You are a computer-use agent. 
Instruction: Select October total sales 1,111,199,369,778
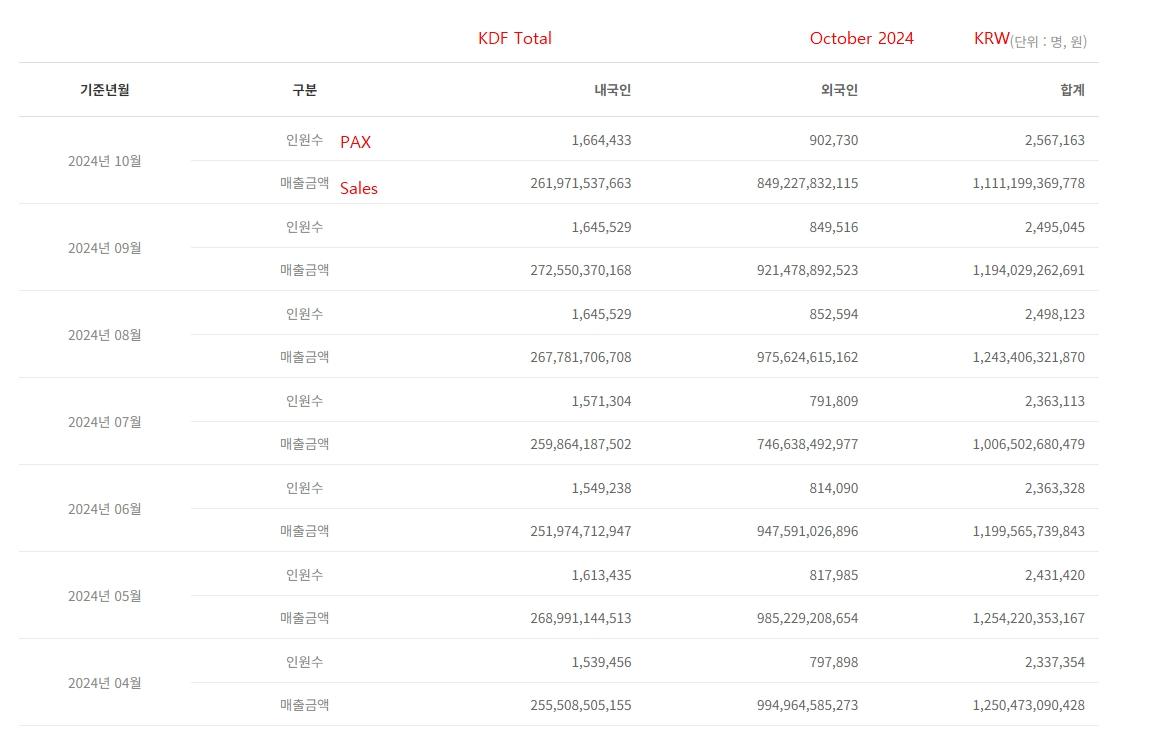point(1028,184)
